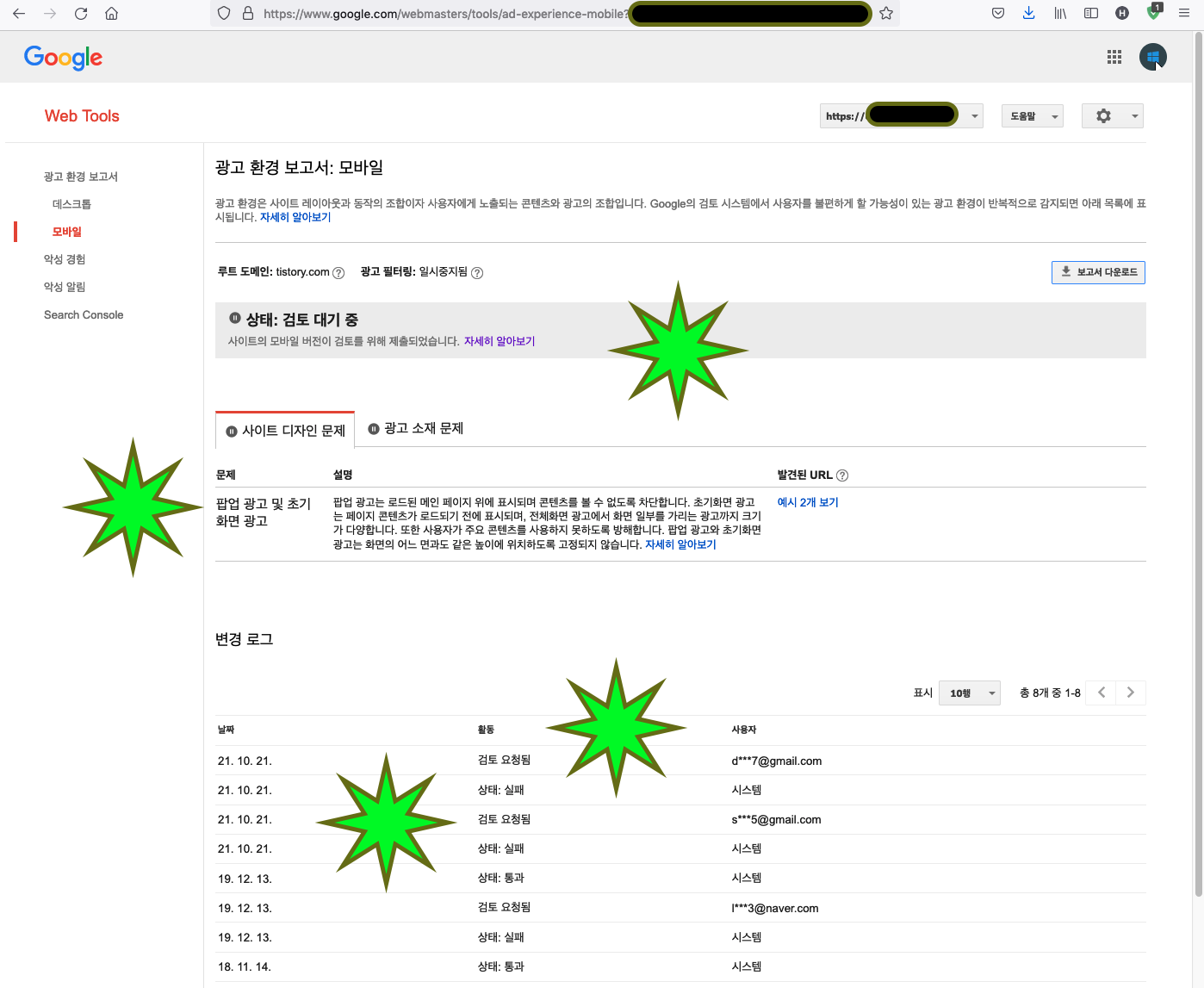Click the round H extension icon
This screenshot has height=988, width=1204.
click(x=1122, y=13)
